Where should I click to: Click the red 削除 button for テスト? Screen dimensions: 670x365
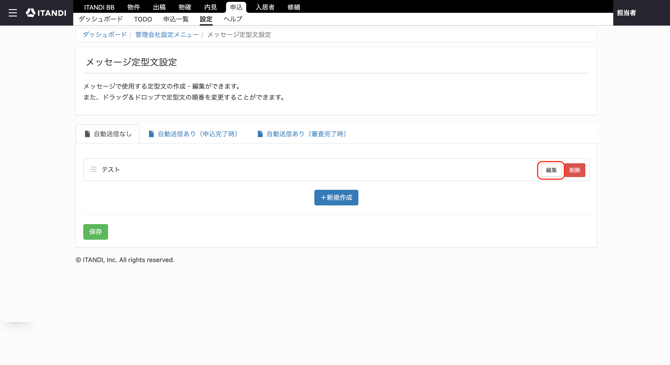pyautogui.click(x=575, y=170)
